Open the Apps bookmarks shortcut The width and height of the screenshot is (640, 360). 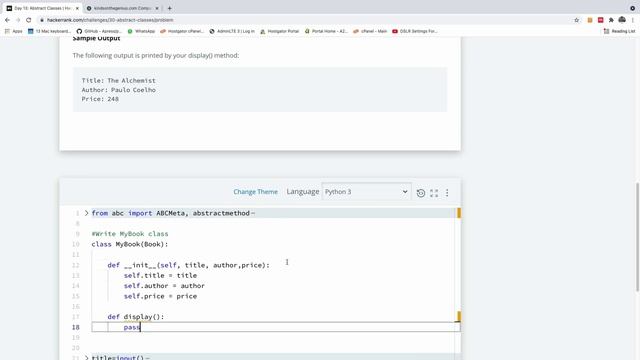pyautogui.click(x=13, y=31)
